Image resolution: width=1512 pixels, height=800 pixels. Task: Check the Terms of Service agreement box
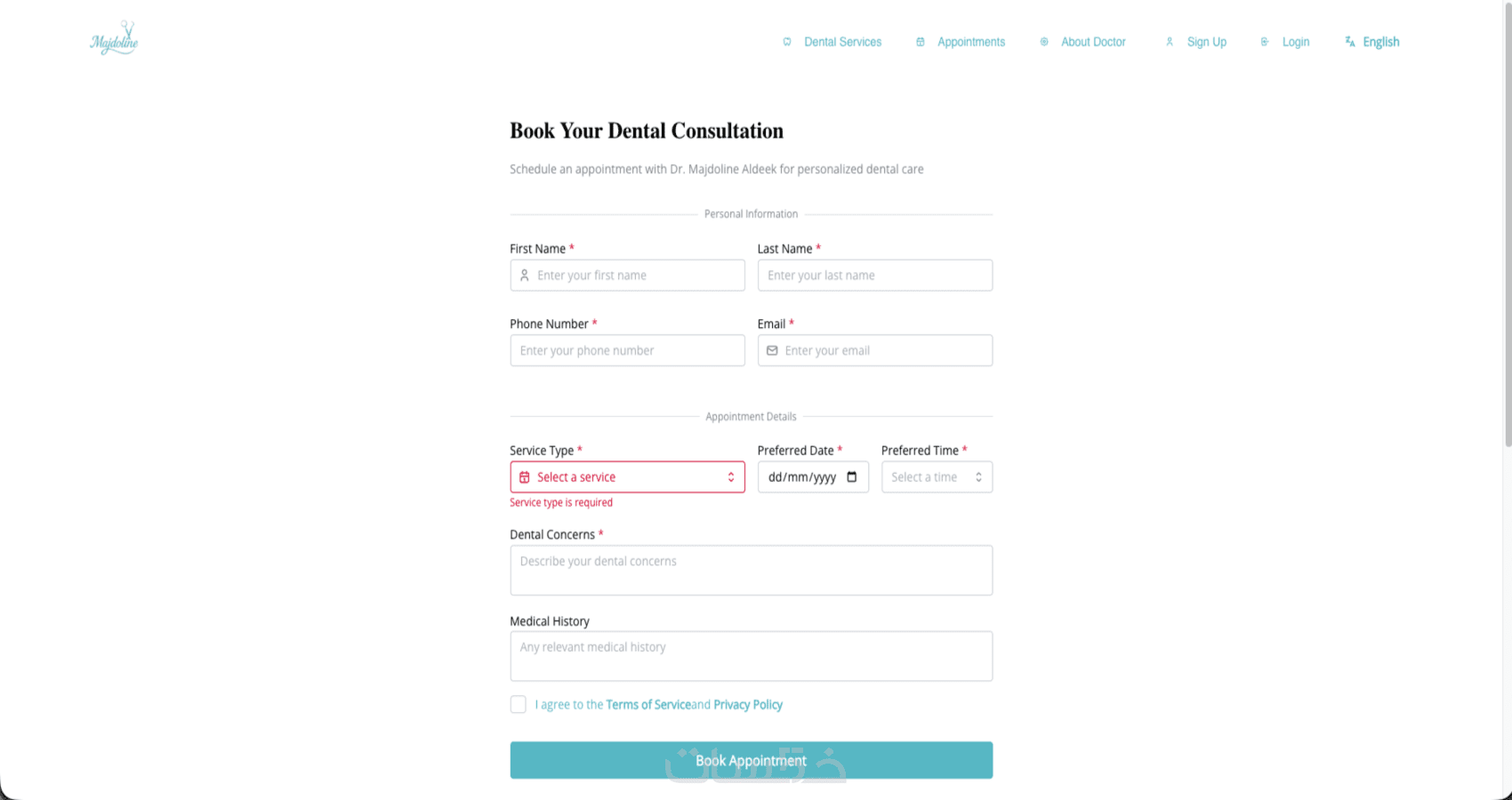519,705
